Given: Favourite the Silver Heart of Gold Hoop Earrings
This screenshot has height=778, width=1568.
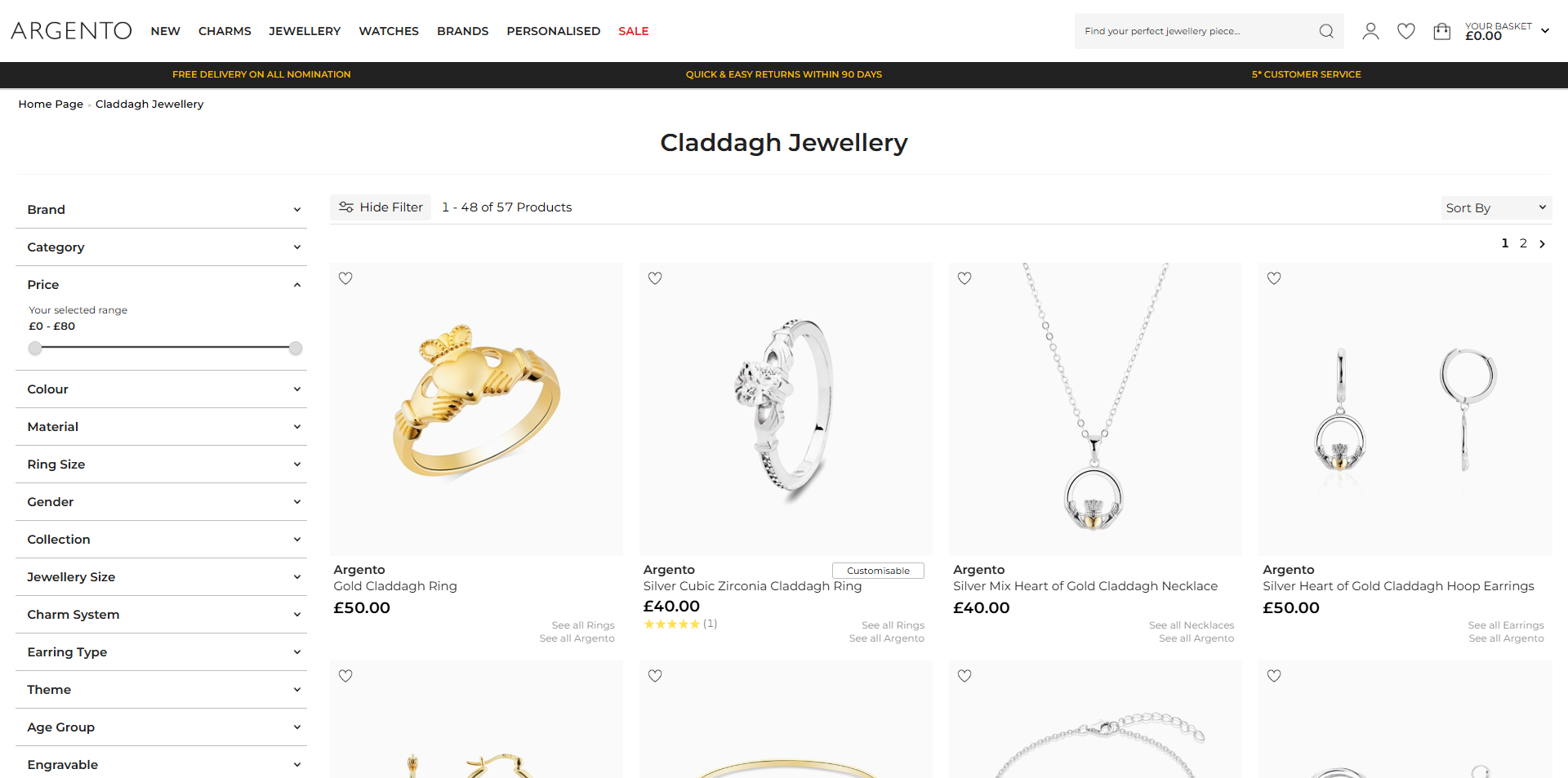Looking at the screenshot, I should point(1274,278).
